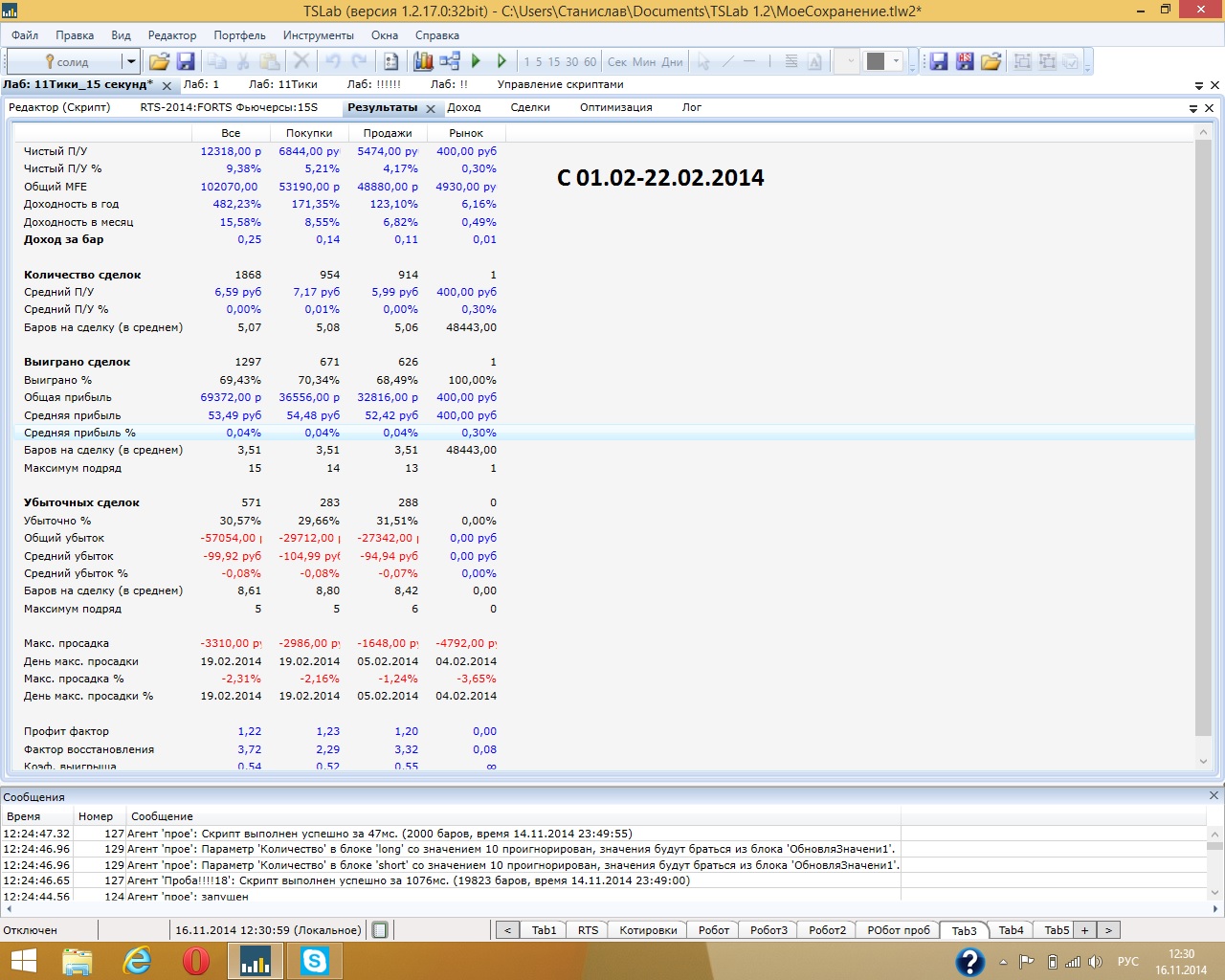Expand the солид combo box dropdown

[130, 61]
